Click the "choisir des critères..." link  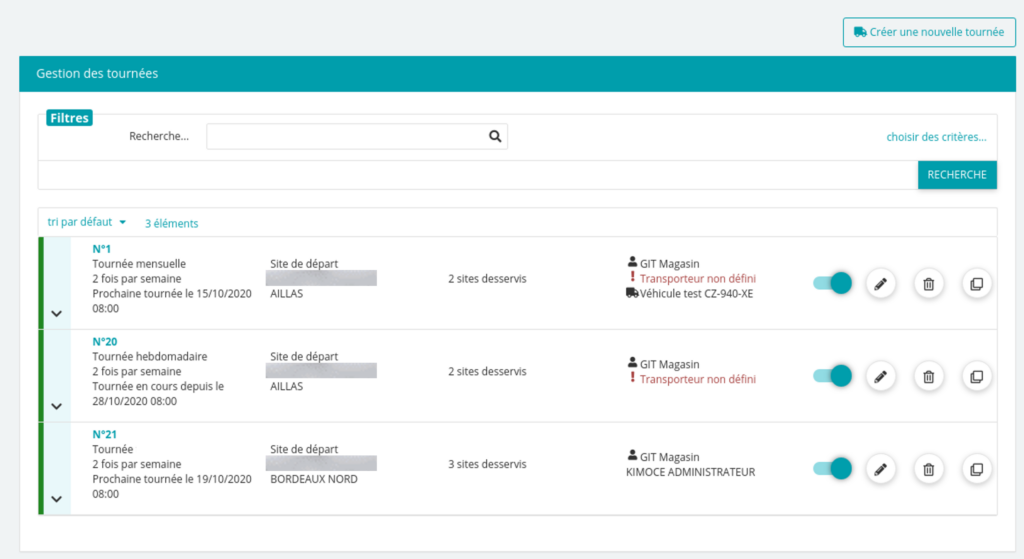(x=936, y=137)
